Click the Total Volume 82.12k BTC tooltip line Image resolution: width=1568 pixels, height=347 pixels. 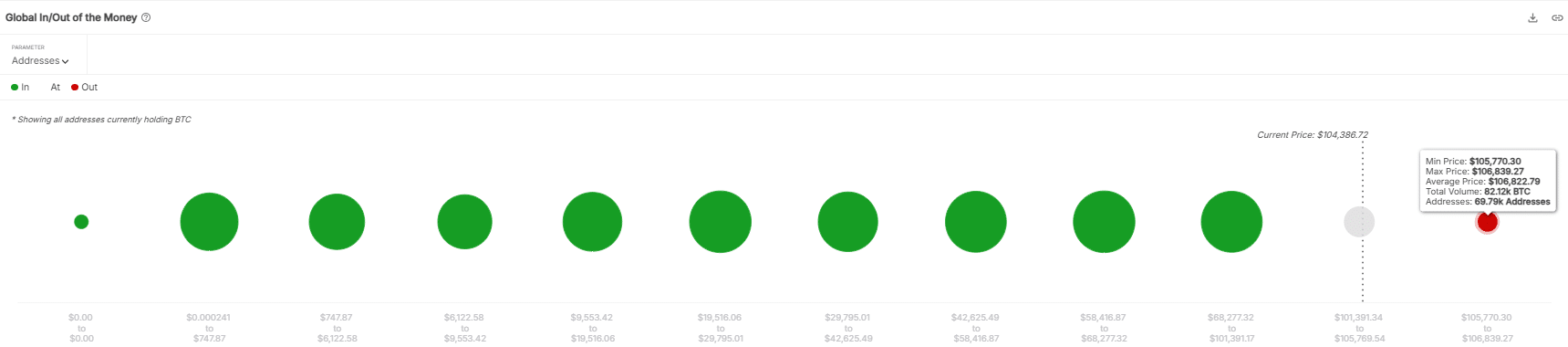[x=1478, y=192]
